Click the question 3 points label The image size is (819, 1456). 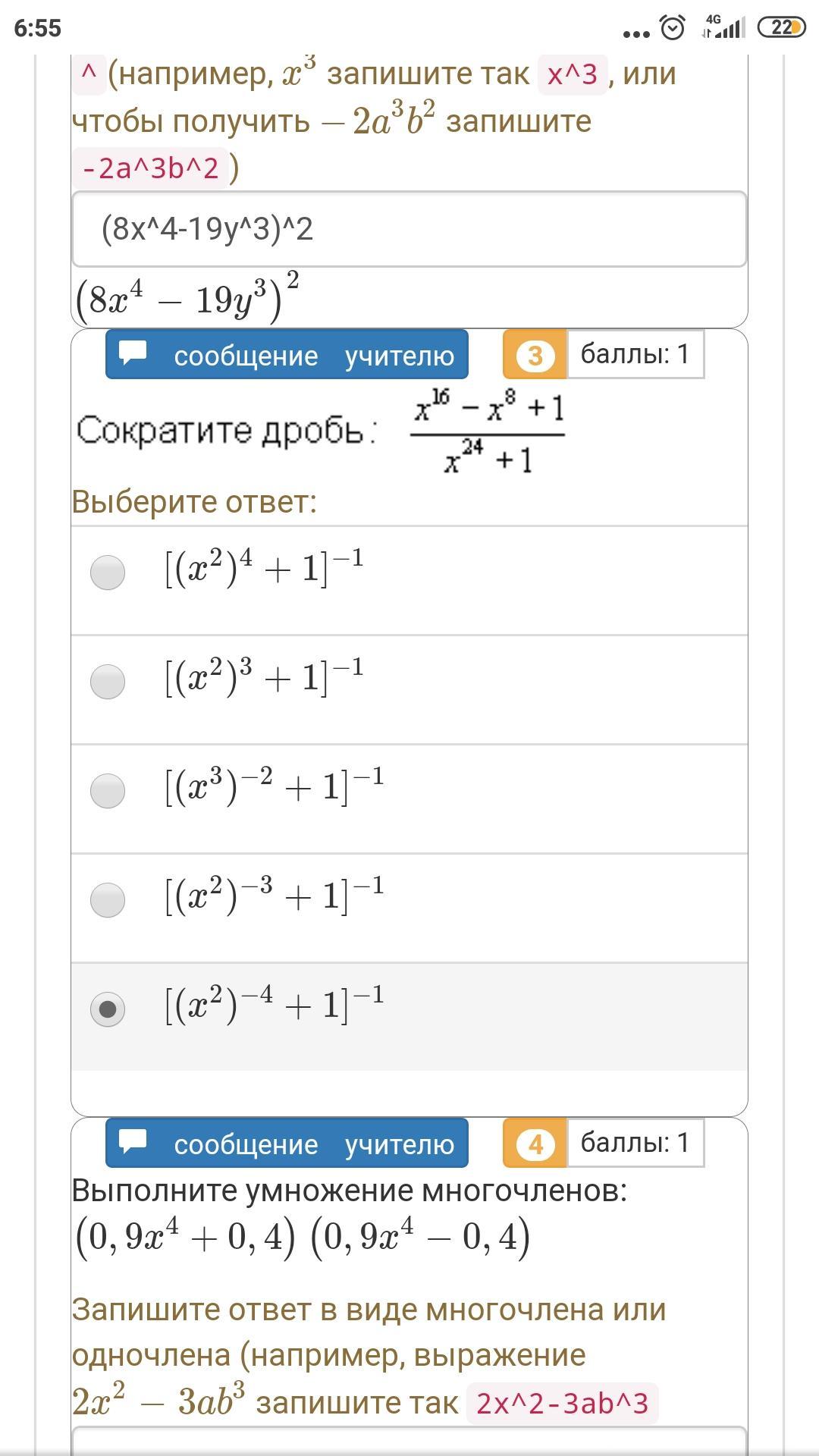(x=635, y=354)
